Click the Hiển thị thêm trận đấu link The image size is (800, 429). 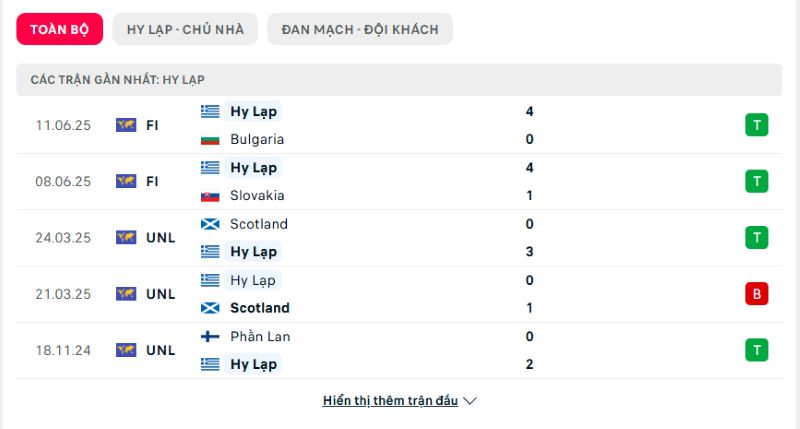pos(390,401)
